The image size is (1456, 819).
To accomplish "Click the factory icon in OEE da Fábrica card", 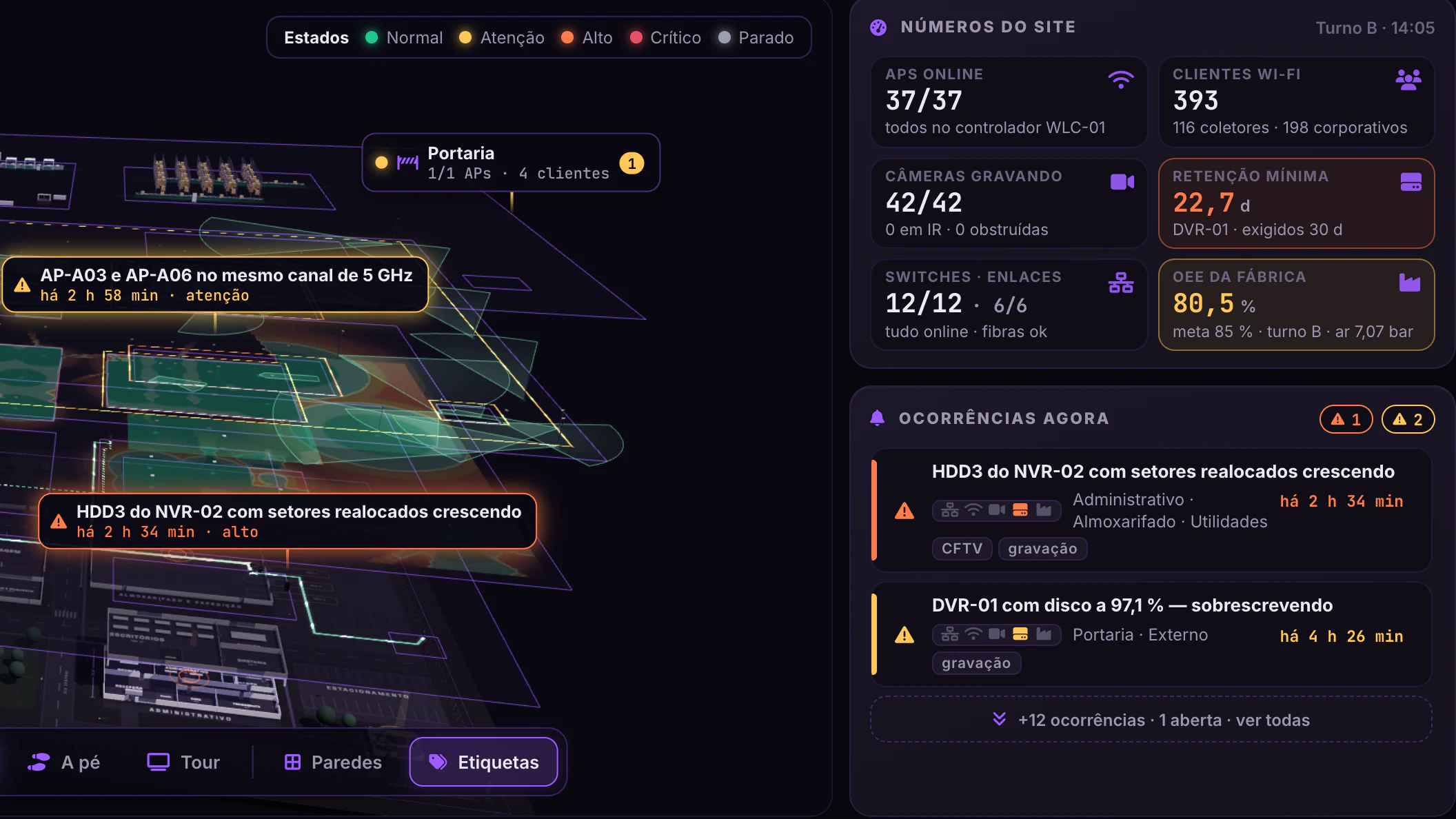I will [x=1410, y=283].
